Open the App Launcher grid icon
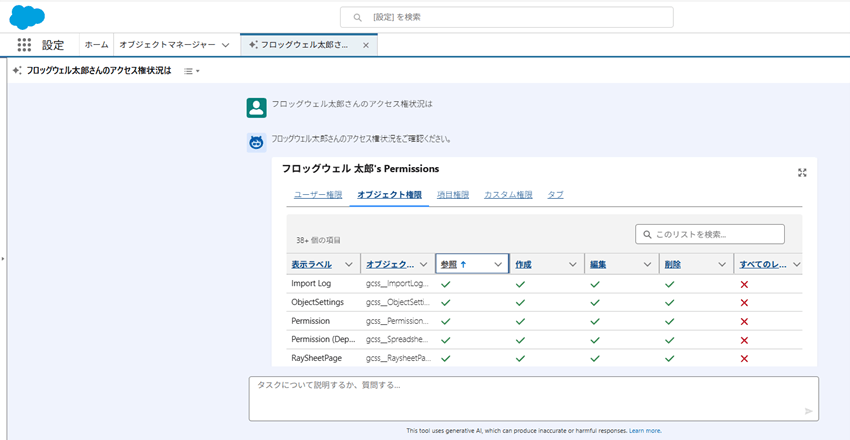This screenshot has width=850, height=440. point(24,45)
